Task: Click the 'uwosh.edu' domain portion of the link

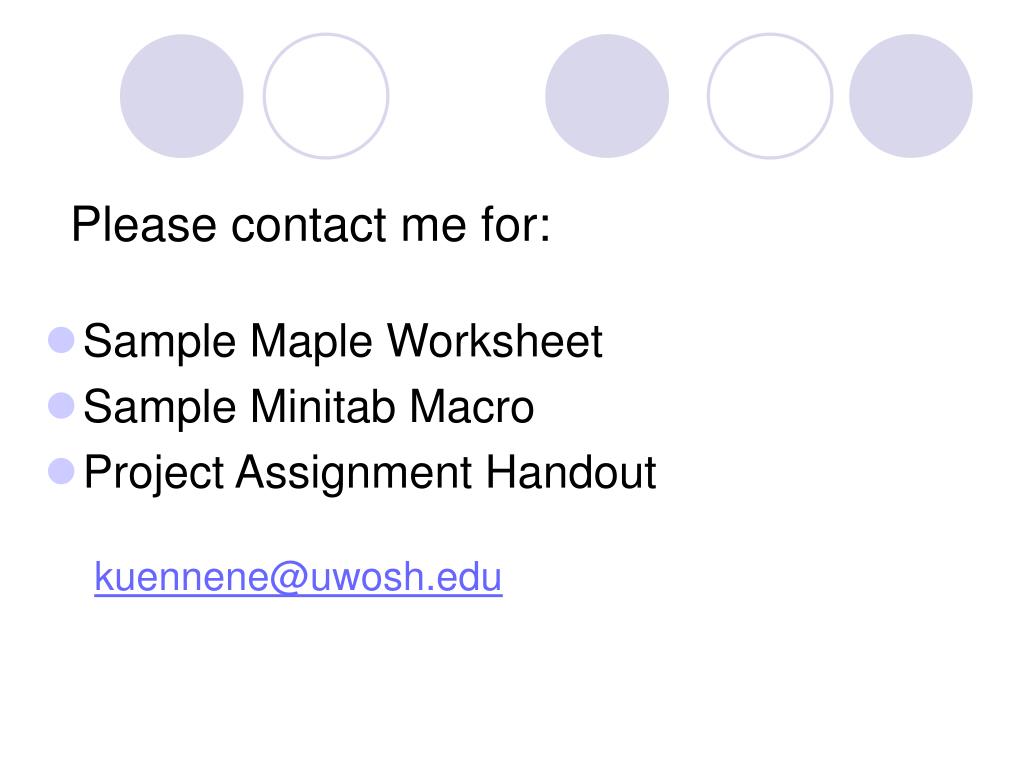Action: coord(406,577)
